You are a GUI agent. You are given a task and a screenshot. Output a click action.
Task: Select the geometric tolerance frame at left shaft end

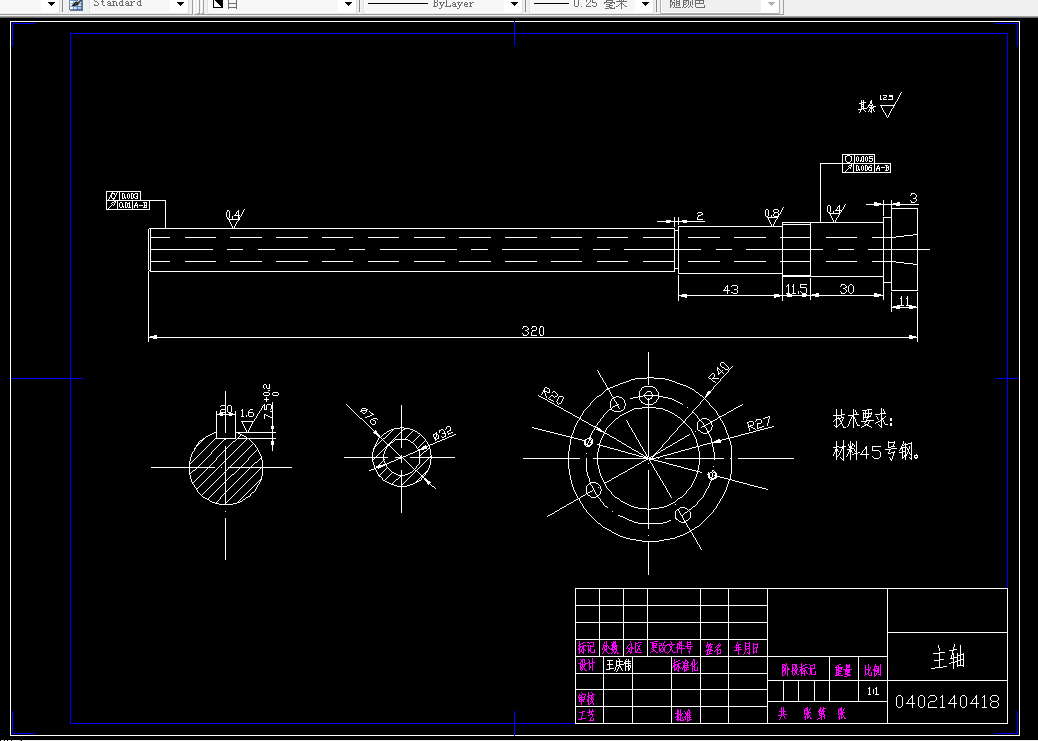[x=128, y=201]
